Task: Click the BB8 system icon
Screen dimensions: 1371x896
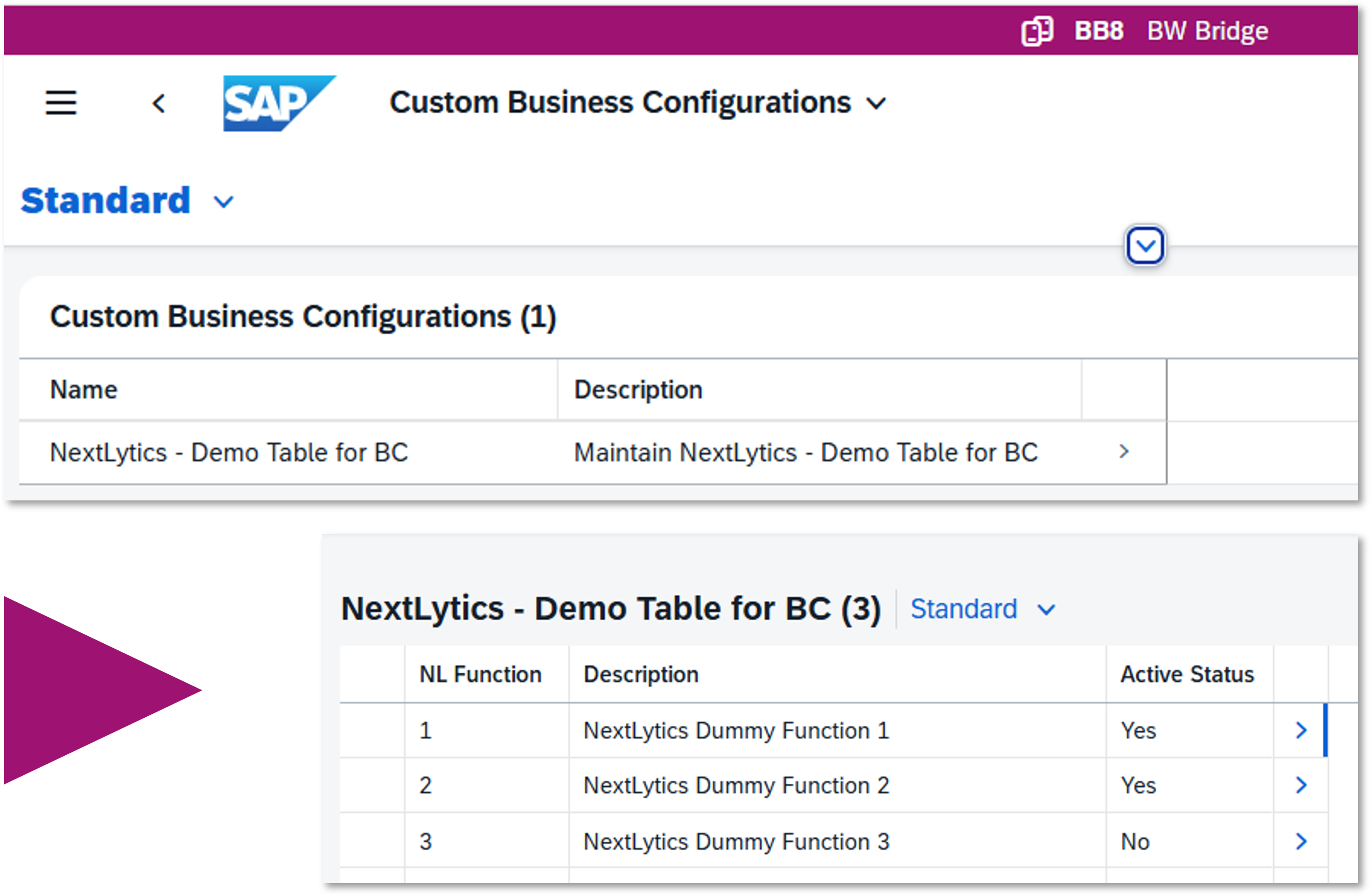Action: 1037,31
